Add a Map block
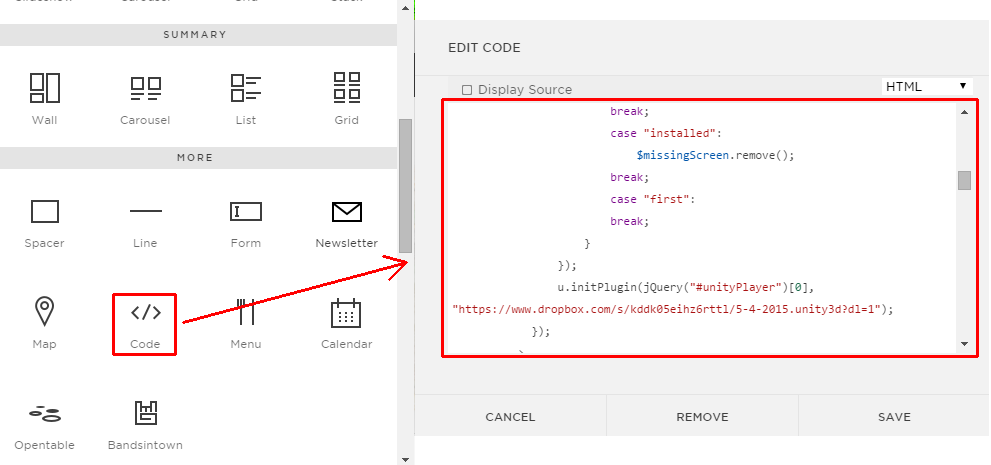This screenshot has height=465, width=991. [44, 311]
